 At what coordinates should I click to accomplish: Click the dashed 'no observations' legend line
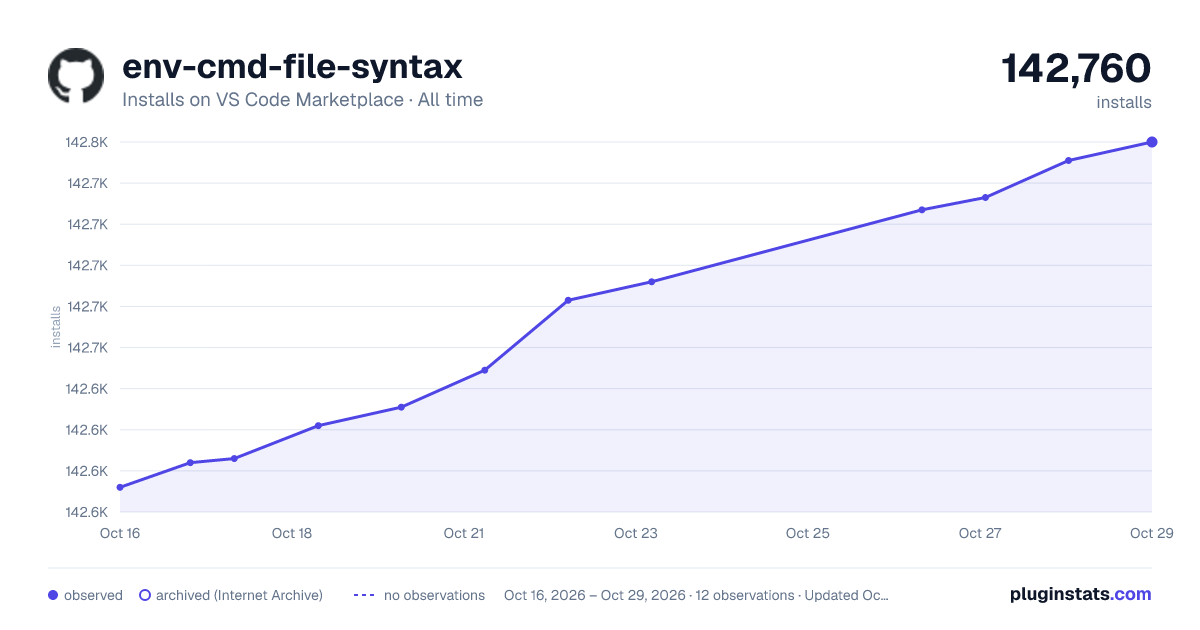coord(363,595)
